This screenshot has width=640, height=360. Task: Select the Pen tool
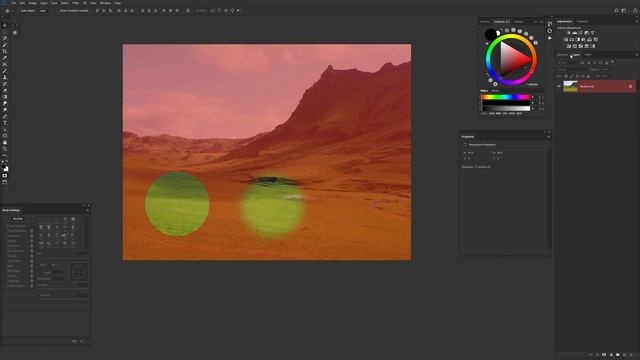click(4, 116)
